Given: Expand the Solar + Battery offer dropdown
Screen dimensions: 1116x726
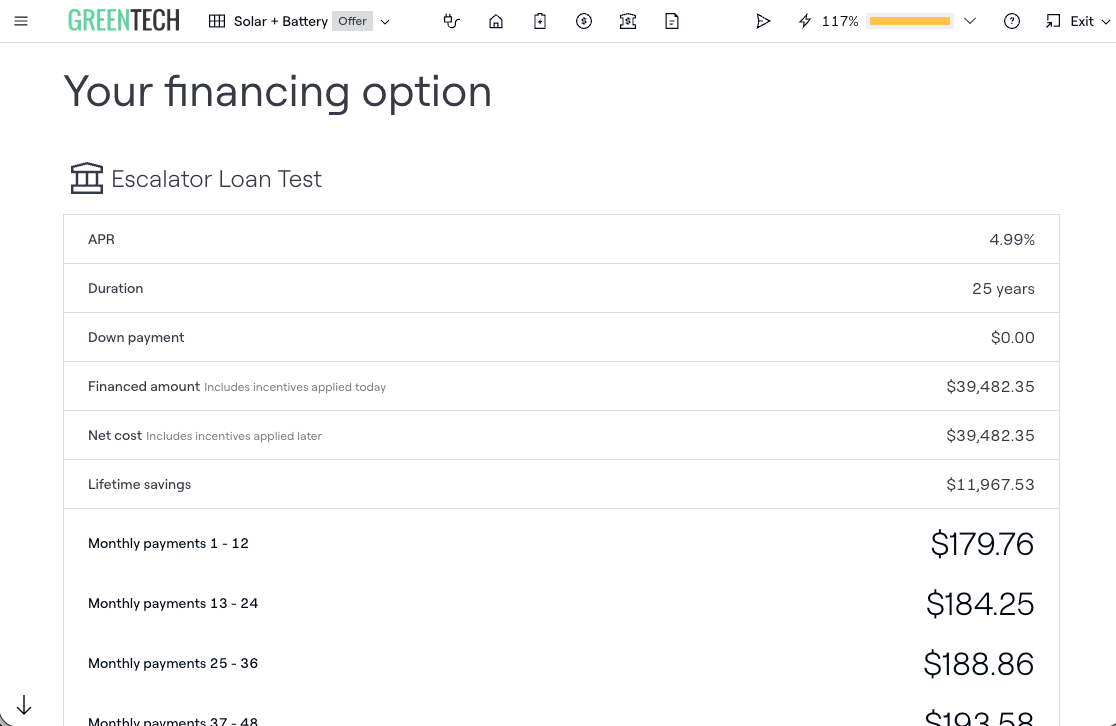Looking at the screenshot, I should click(x=386, y=22).
